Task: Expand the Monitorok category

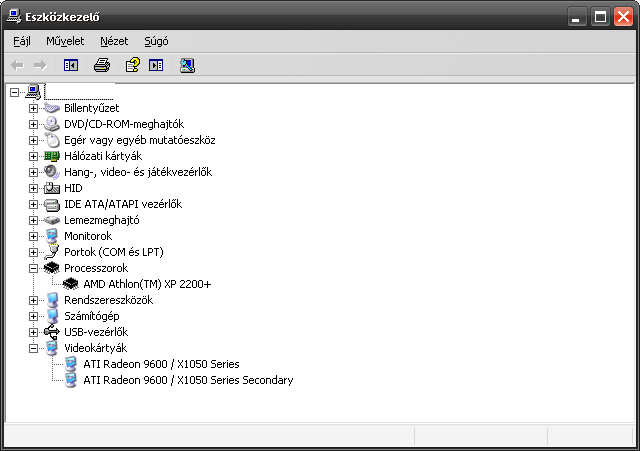Action: [x=33, y=236]
